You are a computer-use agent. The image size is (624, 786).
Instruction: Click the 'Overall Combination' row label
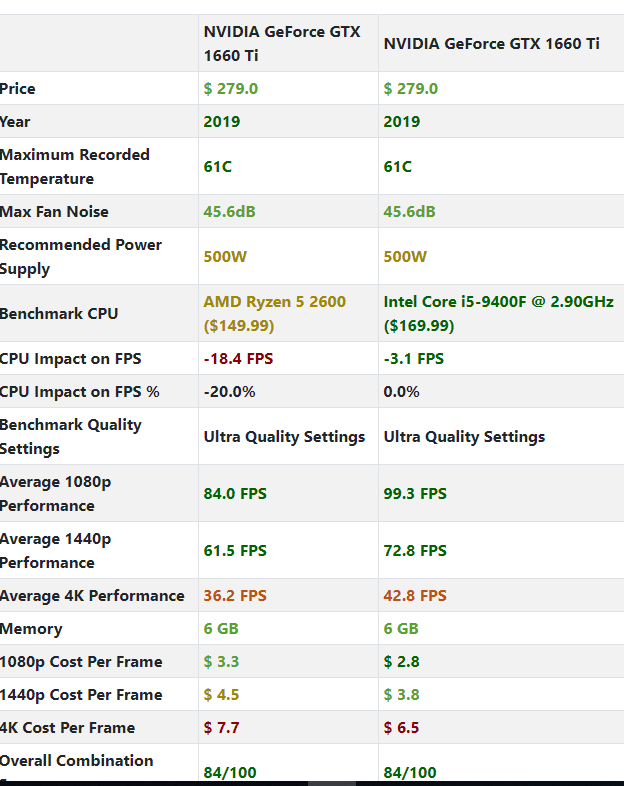coord(77,761)
